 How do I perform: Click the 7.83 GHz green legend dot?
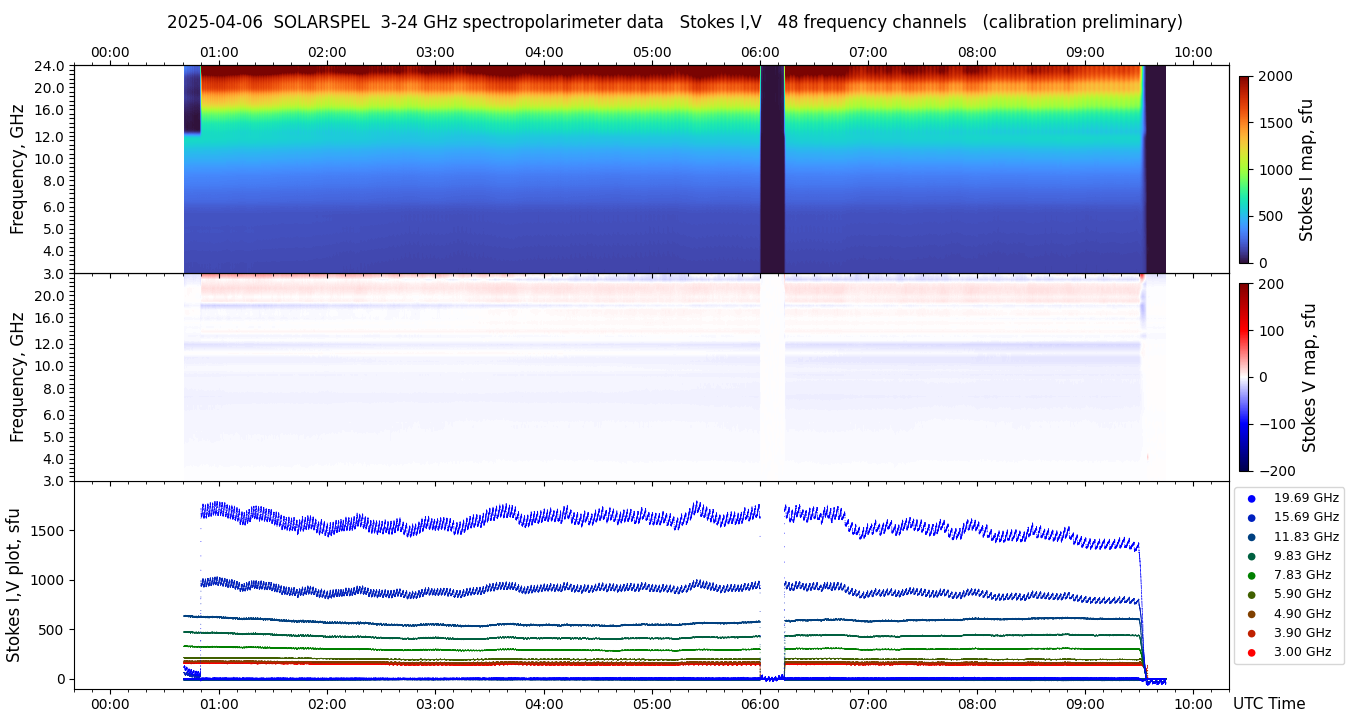coord(1251,575)
